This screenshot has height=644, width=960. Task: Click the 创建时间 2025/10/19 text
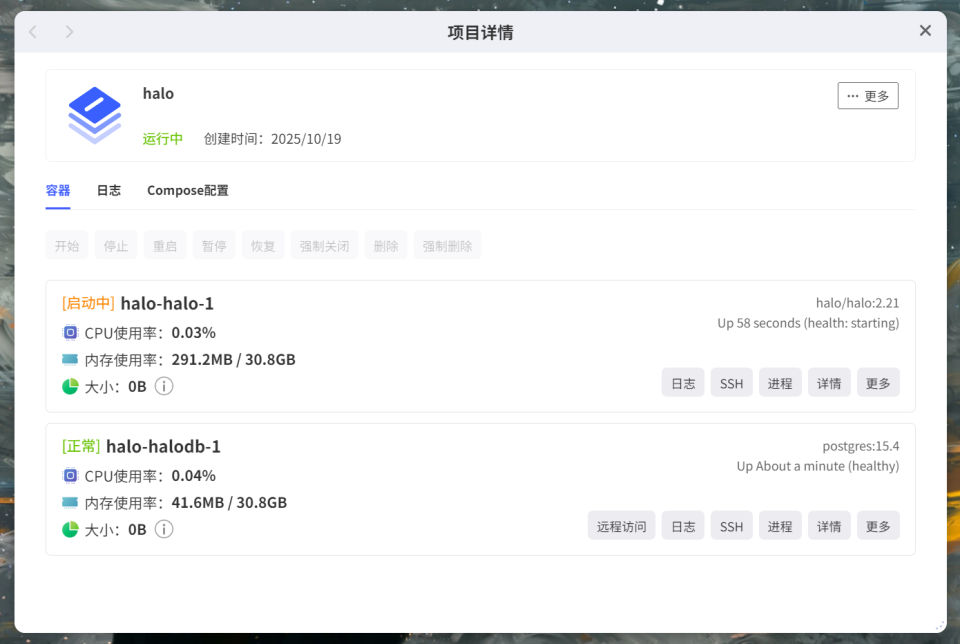click(272, 139)
